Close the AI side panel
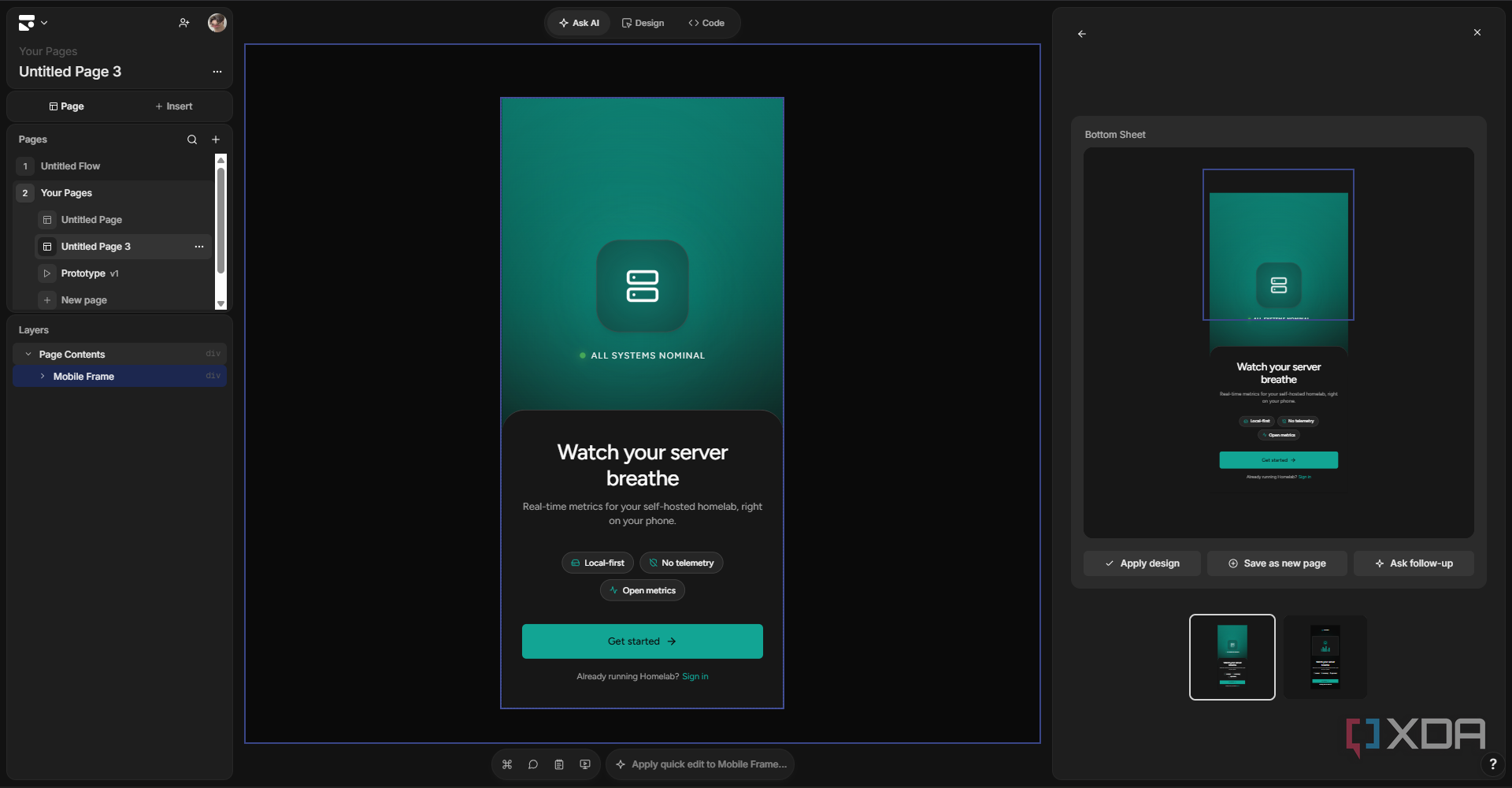 [1477, 32]
